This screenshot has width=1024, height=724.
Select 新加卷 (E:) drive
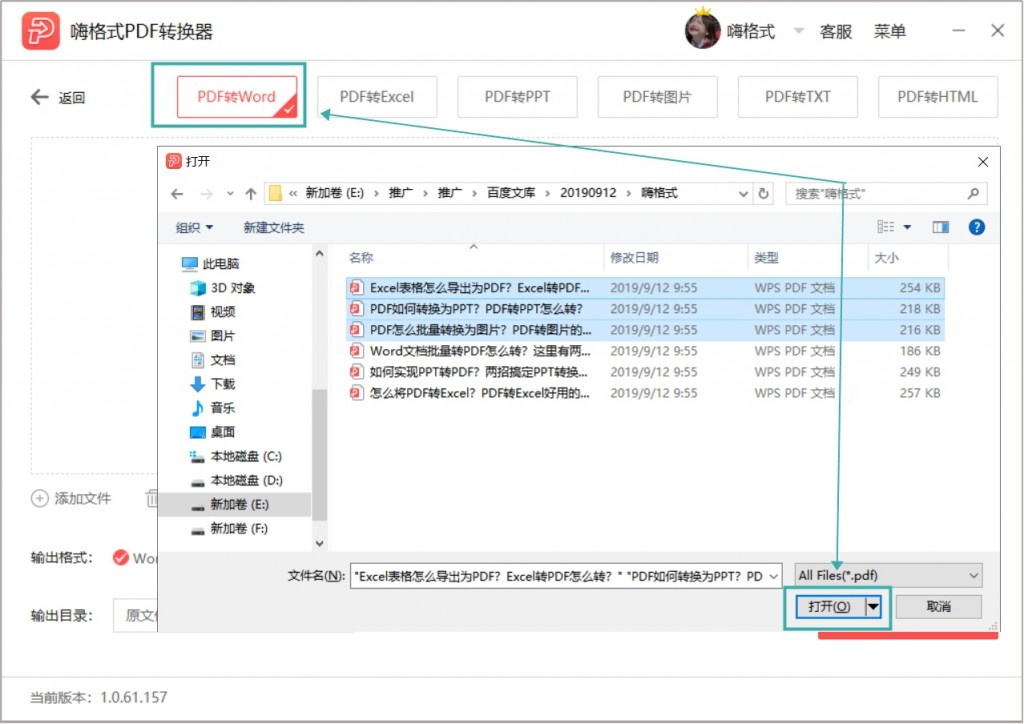point(234,505)
